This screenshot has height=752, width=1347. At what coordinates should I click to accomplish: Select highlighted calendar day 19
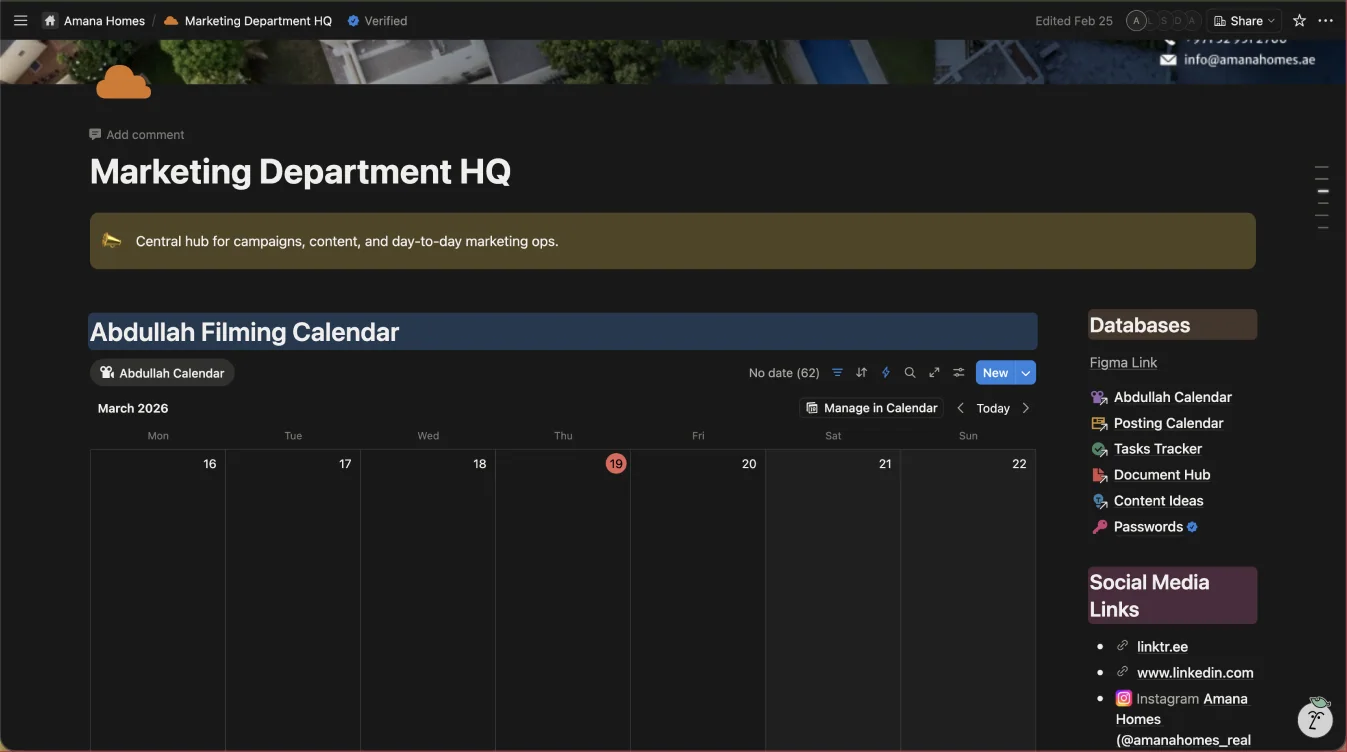click(616, 464)
